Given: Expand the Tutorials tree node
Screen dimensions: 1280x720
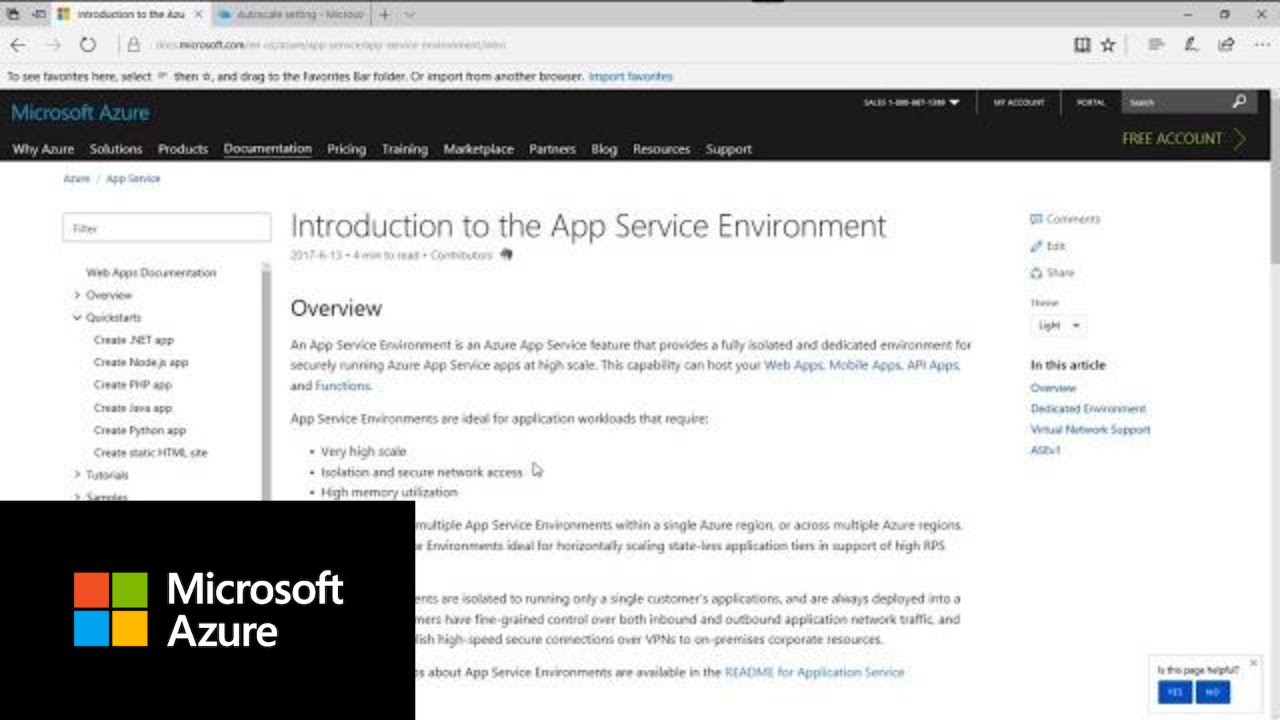Looking at the screenshot, I should 77,475.
